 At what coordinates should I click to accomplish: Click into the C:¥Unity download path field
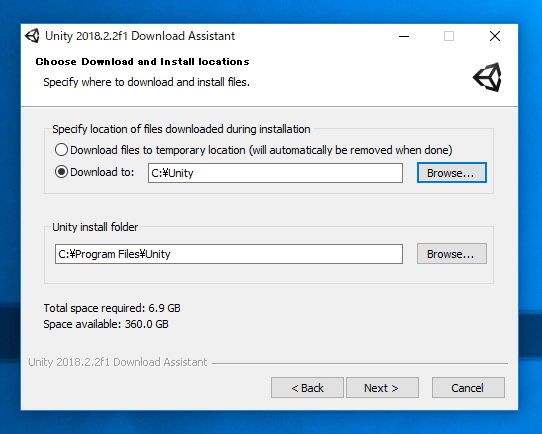pos(275,173)
